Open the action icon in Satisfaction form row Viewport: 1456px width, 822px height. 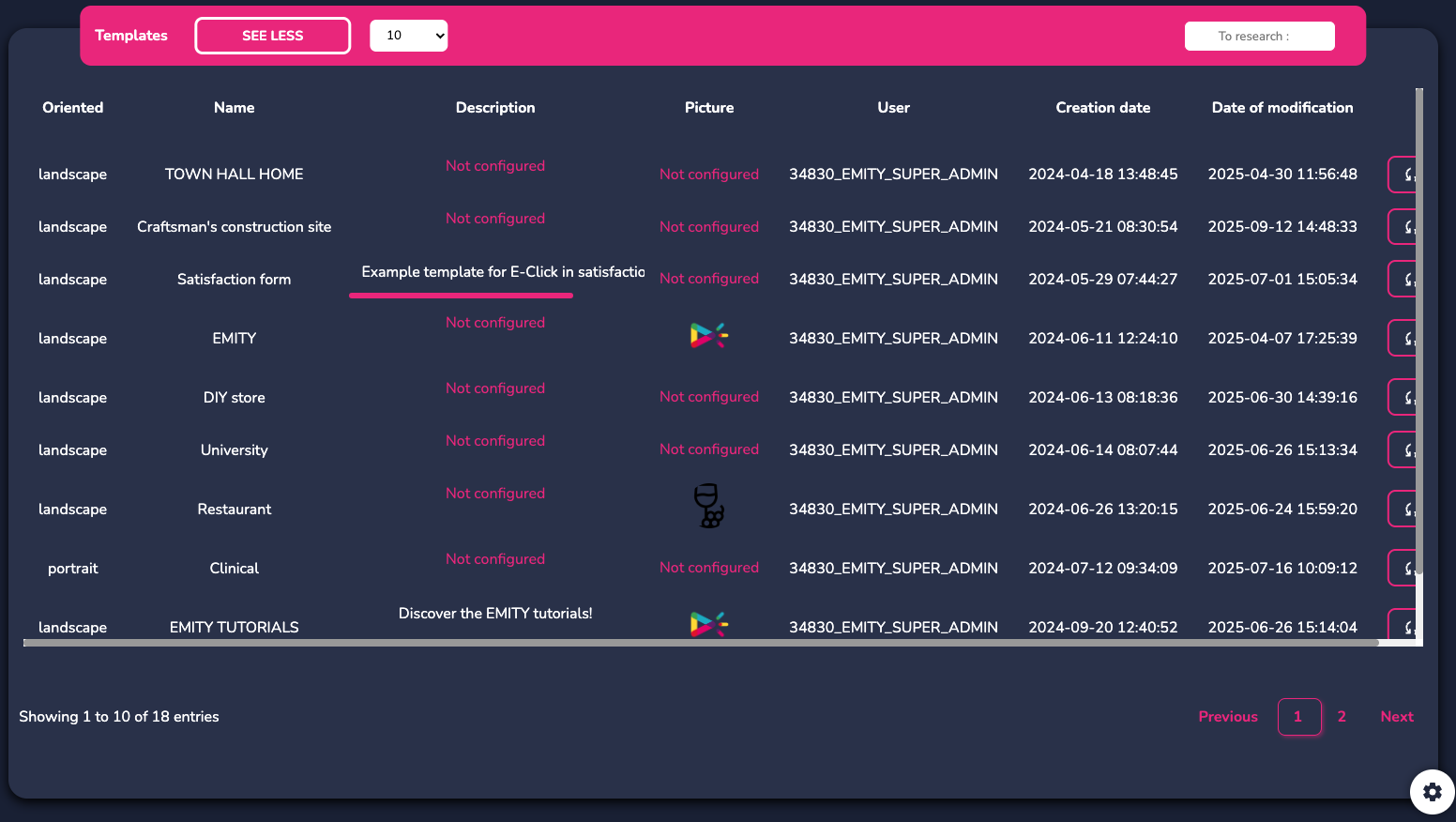point(1405,280)
